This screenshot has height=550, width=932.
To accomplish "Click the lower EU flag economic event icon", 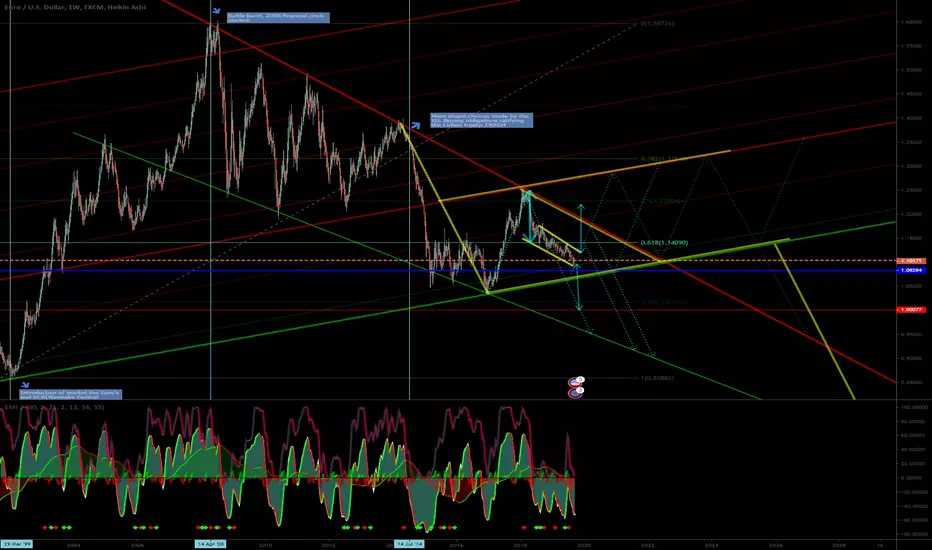I will point(575,392).
